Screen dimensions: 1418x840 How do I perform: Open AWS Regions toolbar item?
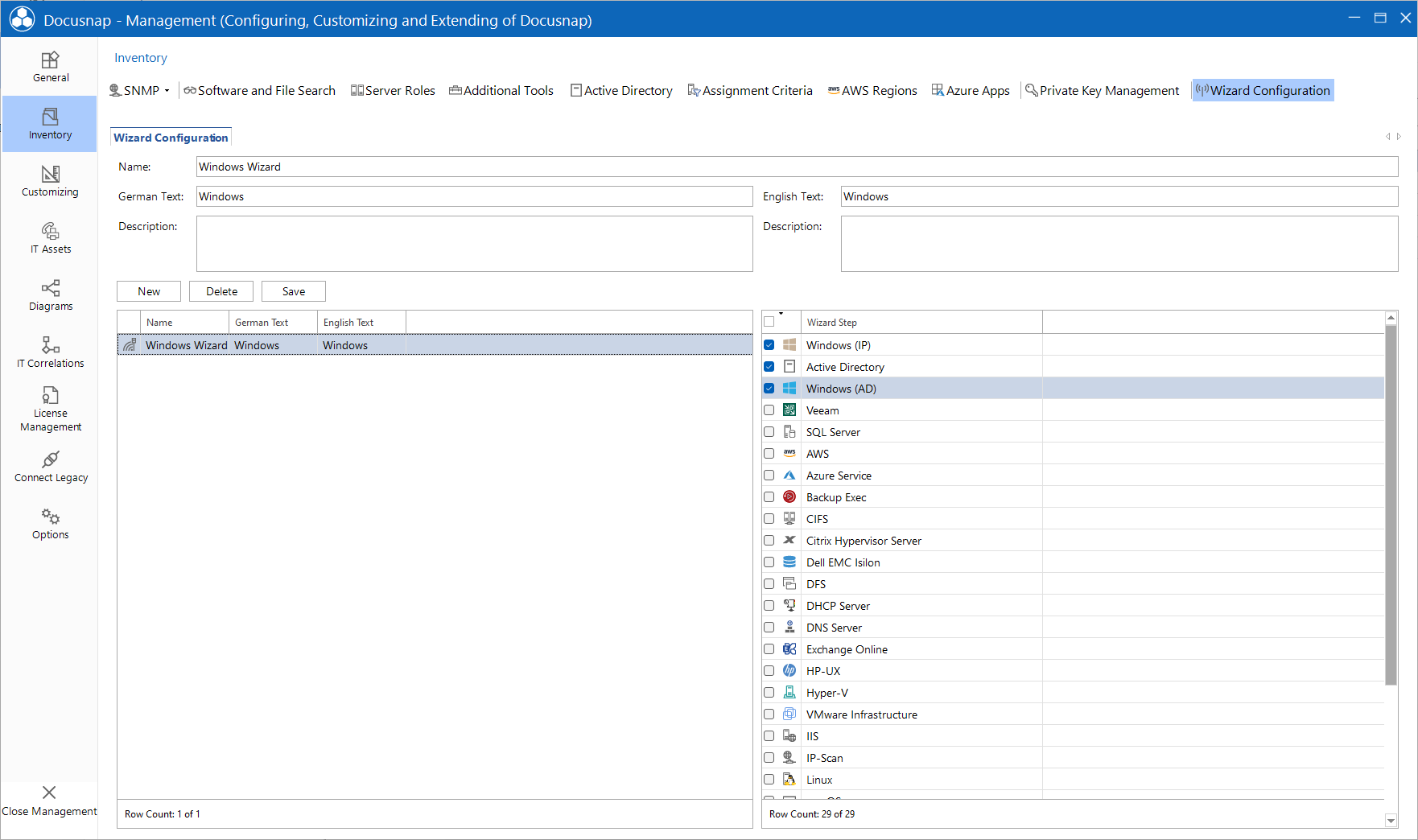(x=872, y=91)
